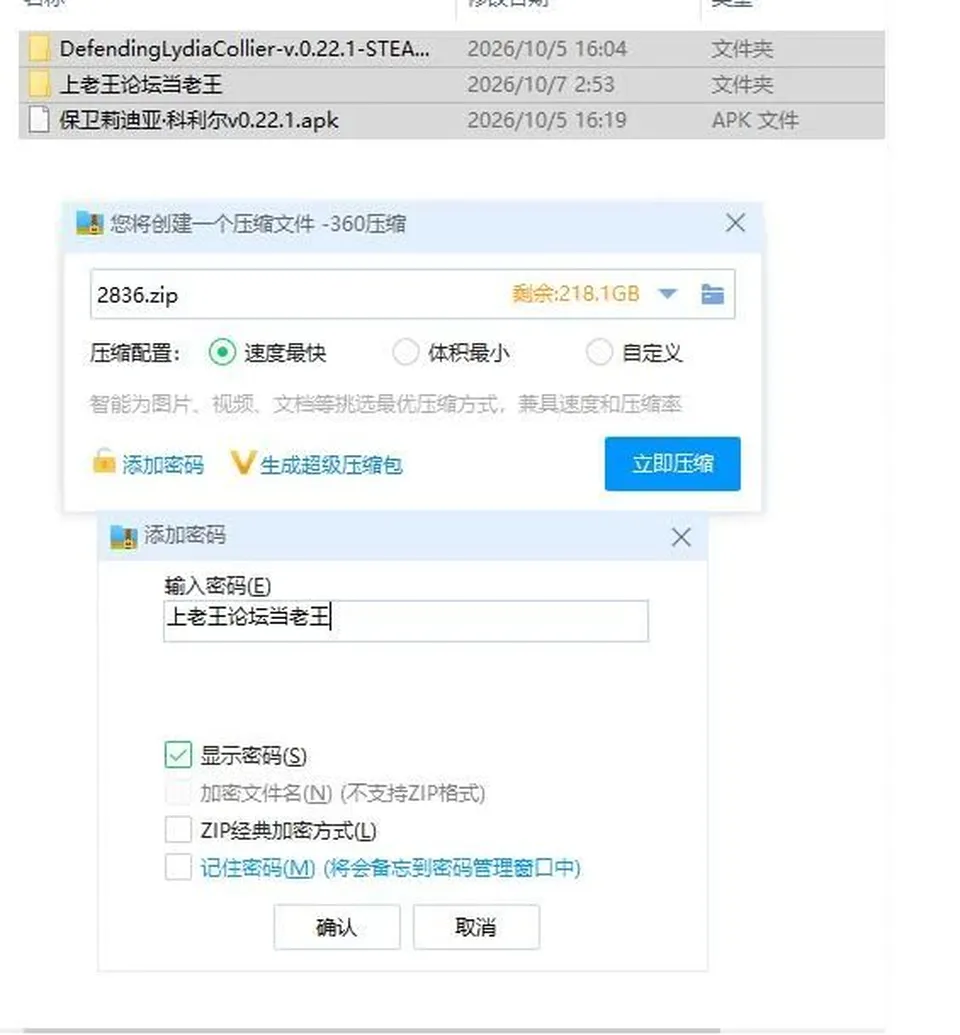Click the 生成超级压缩包 link

331,465
